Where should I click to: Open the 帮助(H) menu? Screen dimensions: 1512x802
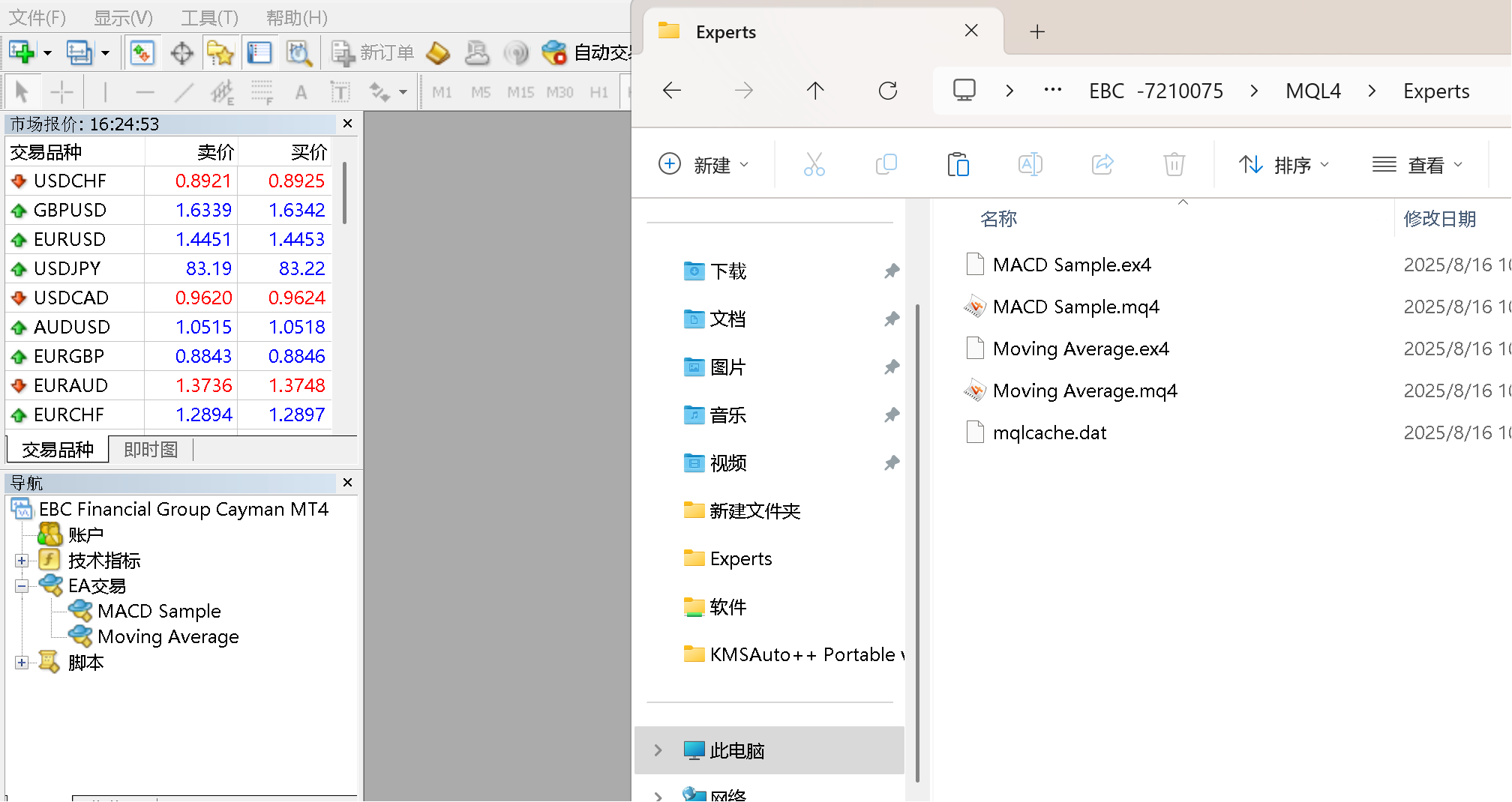[x=297, y=17]
